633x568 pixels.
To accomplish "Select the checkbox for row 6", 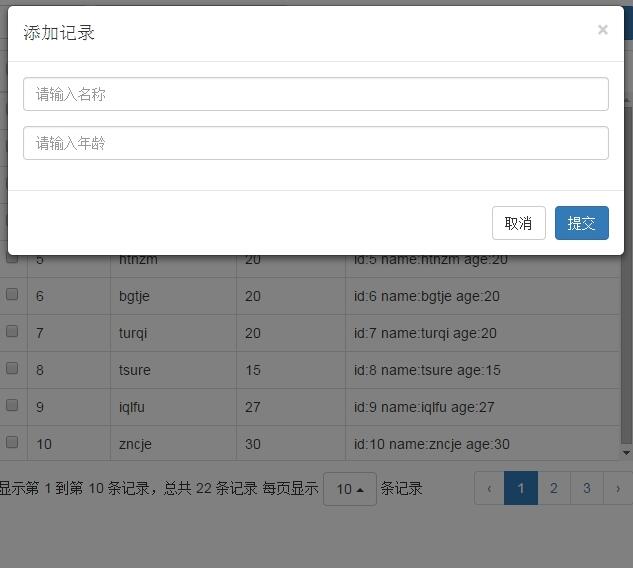I will click(x=12, y=295).
